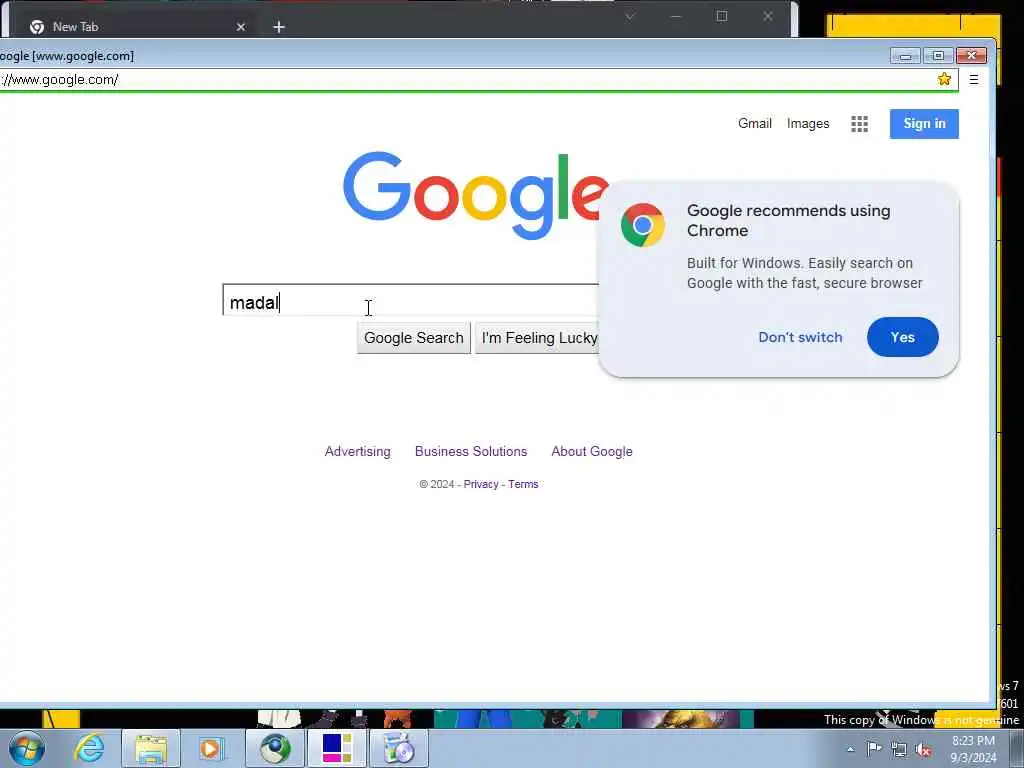Image resolution: width=1024 pixels, height=768 pixels.
Task: Open the browser hamburger menu
Action: pyautogui.click(x=974, y=80)
